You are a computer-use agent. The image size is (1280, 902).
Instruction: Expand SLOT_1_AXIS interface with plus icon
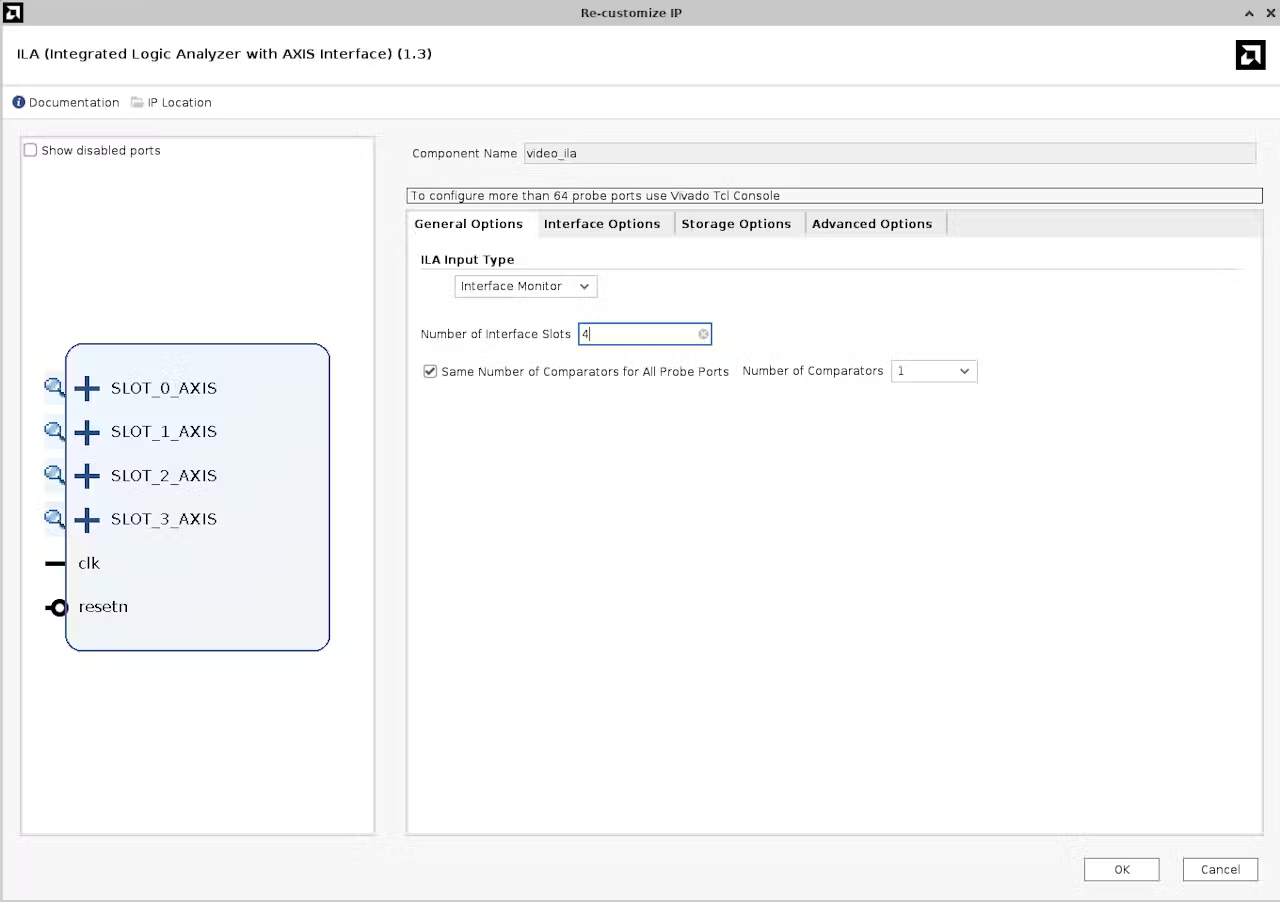pyautogui.click(x=87, y=432)
